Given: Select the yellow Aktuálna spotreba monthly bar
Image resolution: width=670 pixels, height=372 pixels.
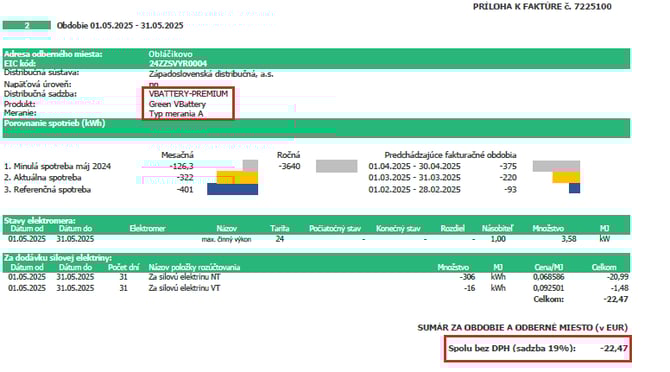Looking at the screenshot, I should pyautogui.click(x=237, y=177).
